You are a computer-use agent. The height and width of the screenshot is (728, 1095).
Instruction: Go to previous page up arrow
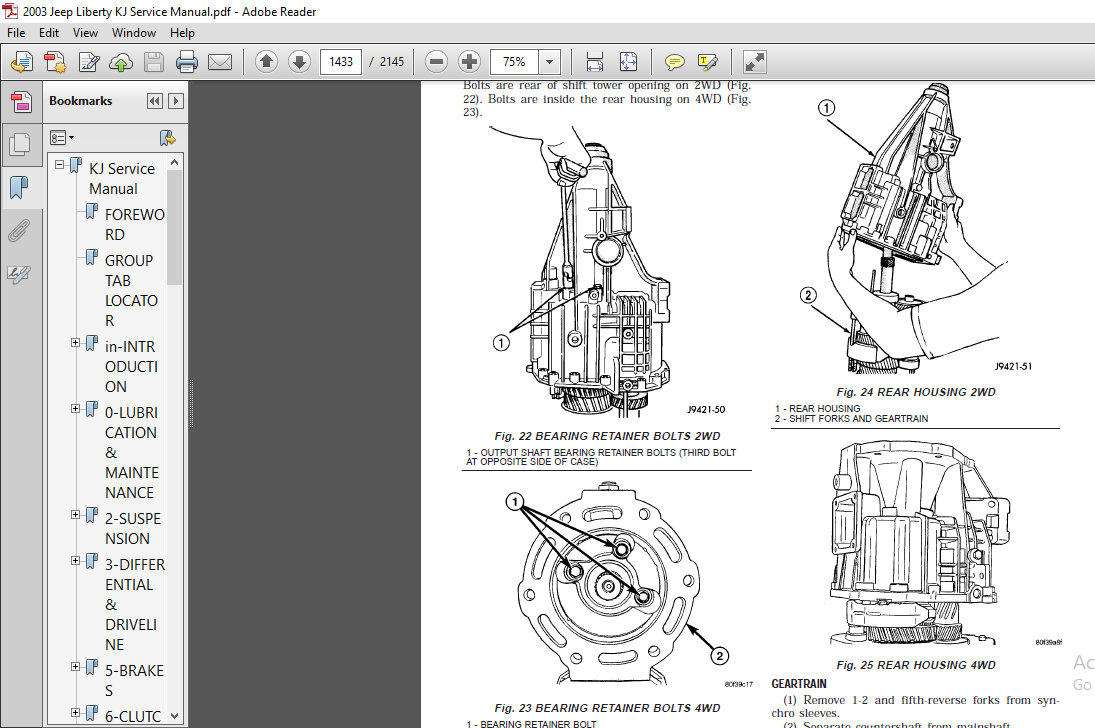[266, 62]
